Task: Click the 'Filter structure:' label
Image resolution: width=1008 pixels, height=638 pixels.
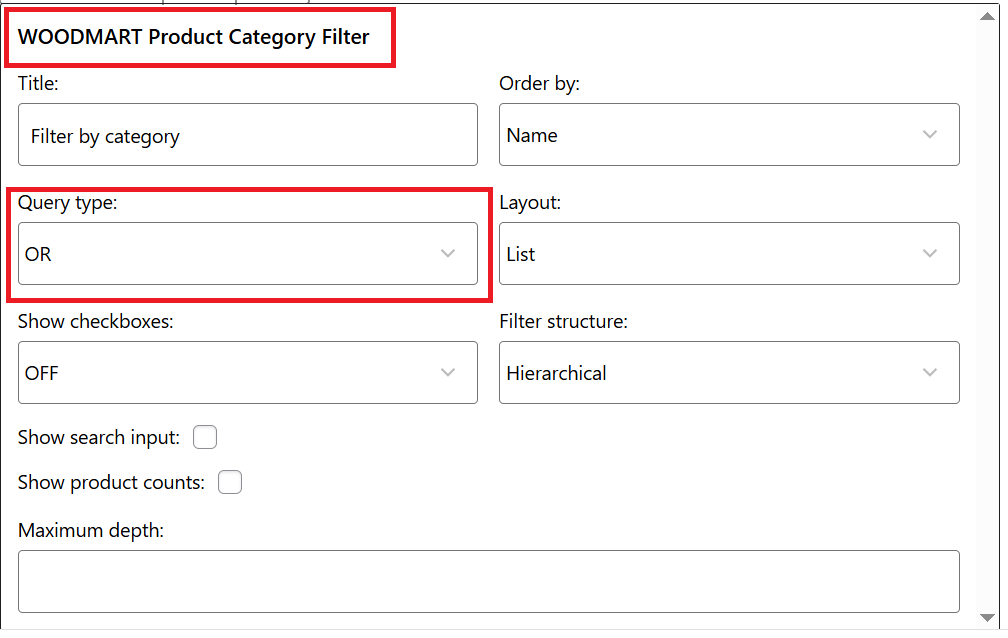Action: click(x=563, y=322)
